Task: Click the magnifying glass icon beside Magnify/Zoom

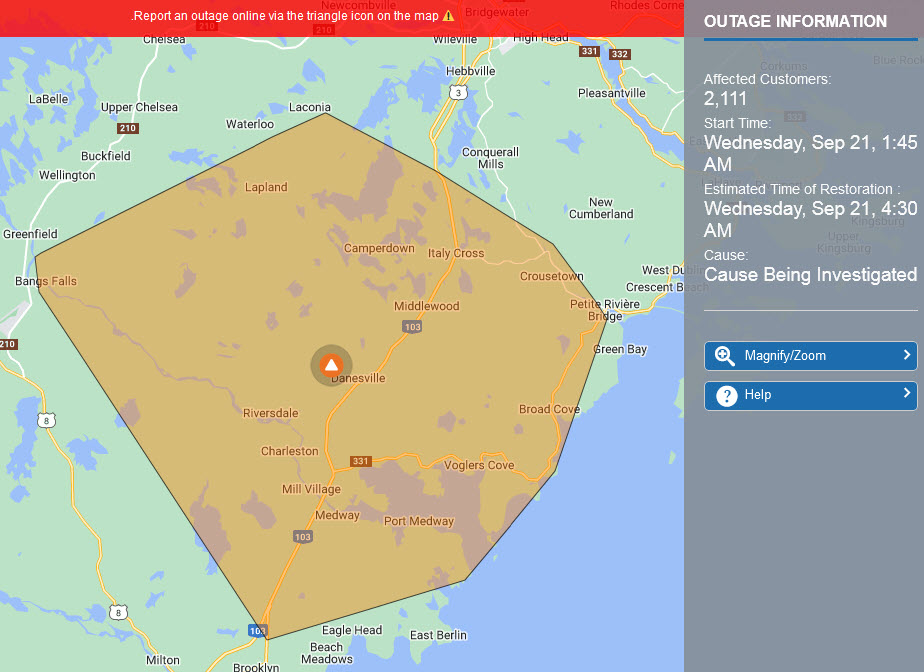Action: pos(725,356)
